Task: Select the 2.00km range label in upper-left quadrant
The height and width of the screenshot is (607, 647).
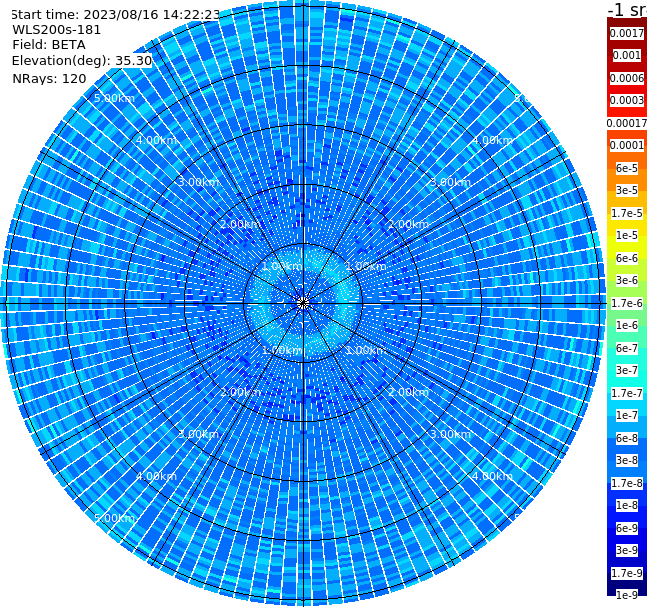Action: coord(241,224)
